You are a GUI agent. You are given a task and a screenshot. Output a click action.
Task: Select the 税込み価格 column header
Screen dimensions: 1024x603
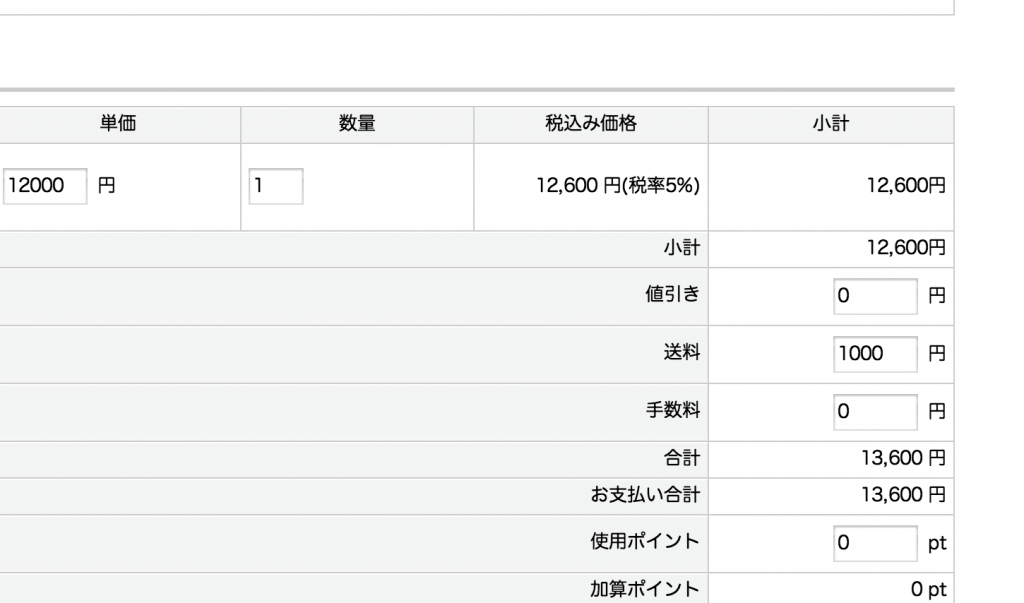[x=590, y=124]
